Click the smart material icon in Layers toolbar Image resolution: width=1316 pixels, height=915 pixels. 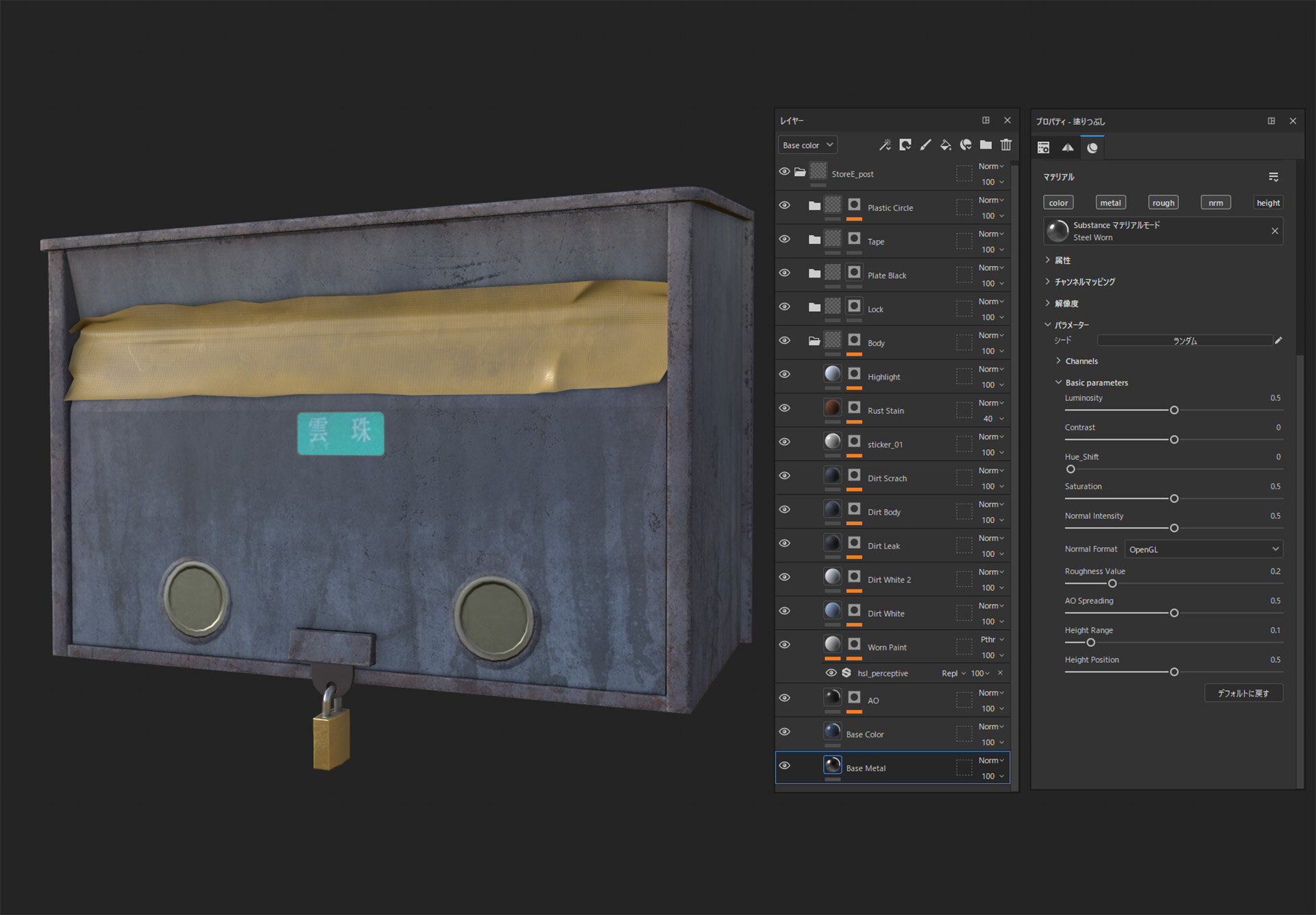tap(966, 145)
